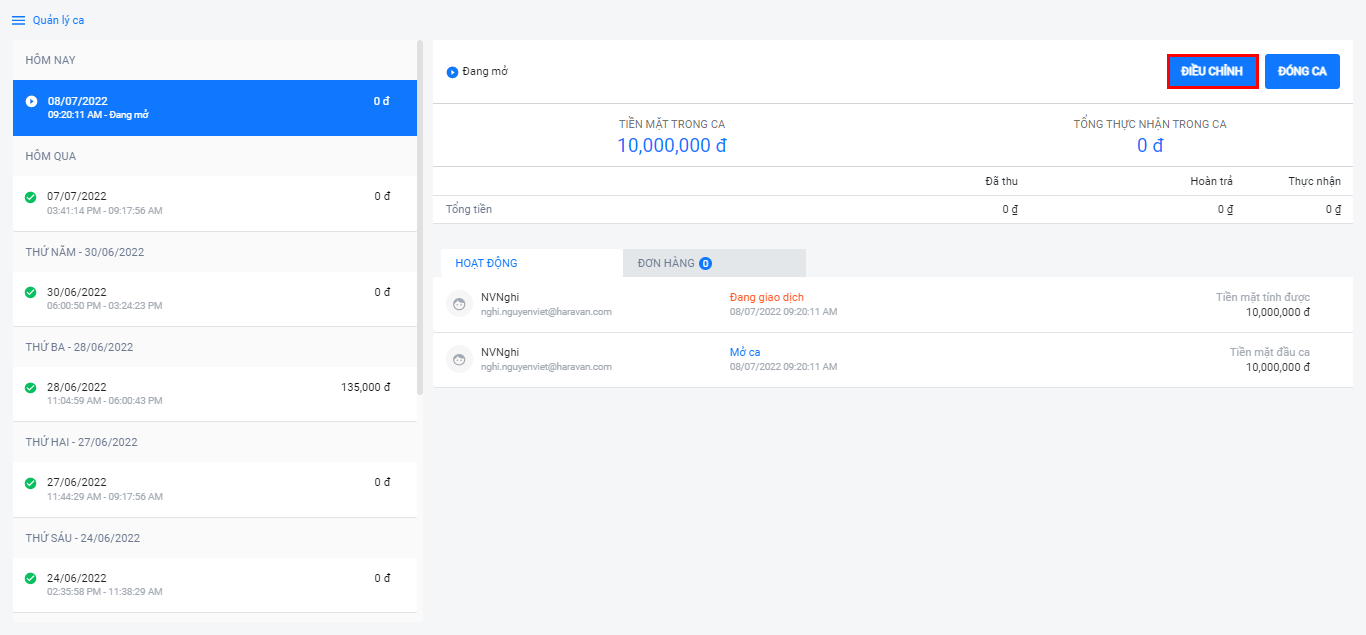Click Tiền mặt tính được label
Image resolution: width=1366 pixels, height=635 pixels.
click(1263, 297)
